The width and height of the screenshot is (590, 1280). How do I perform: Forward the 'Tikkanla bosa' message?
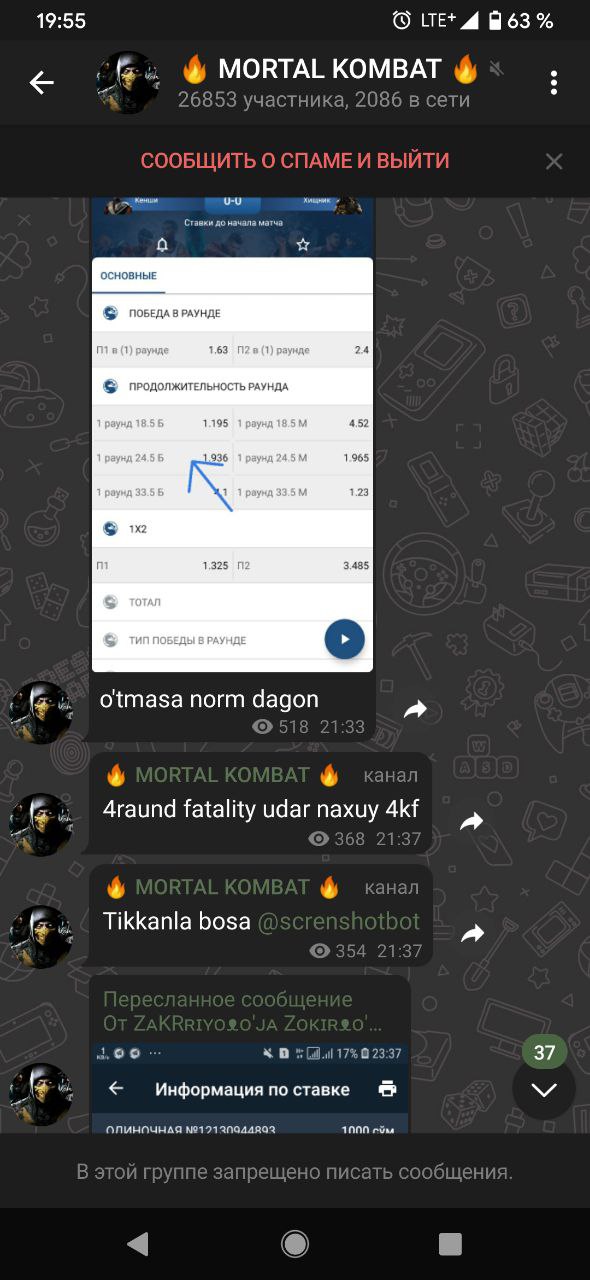pyautogui.click(x=471, y=933)
